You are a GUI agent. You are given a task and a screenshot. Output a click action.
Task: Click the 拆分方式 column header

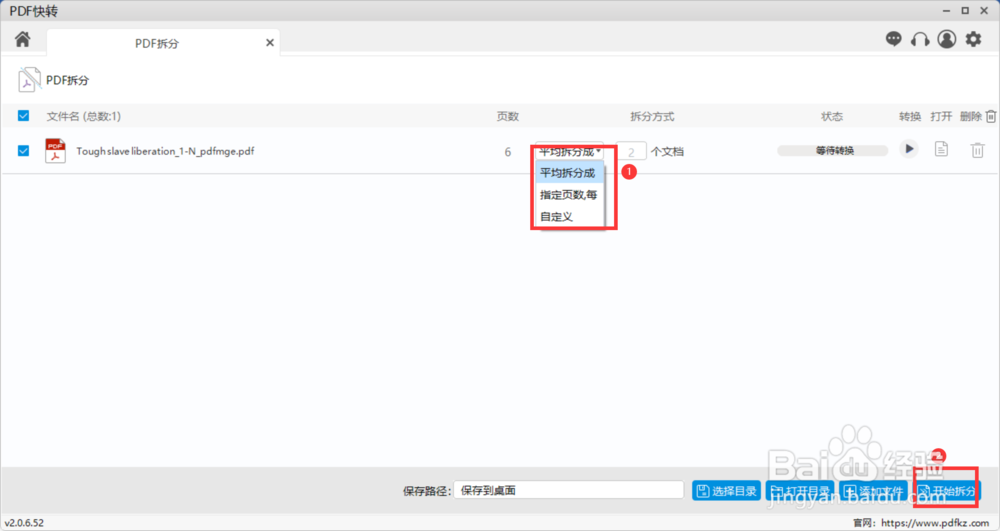click(x=652, y=116)
